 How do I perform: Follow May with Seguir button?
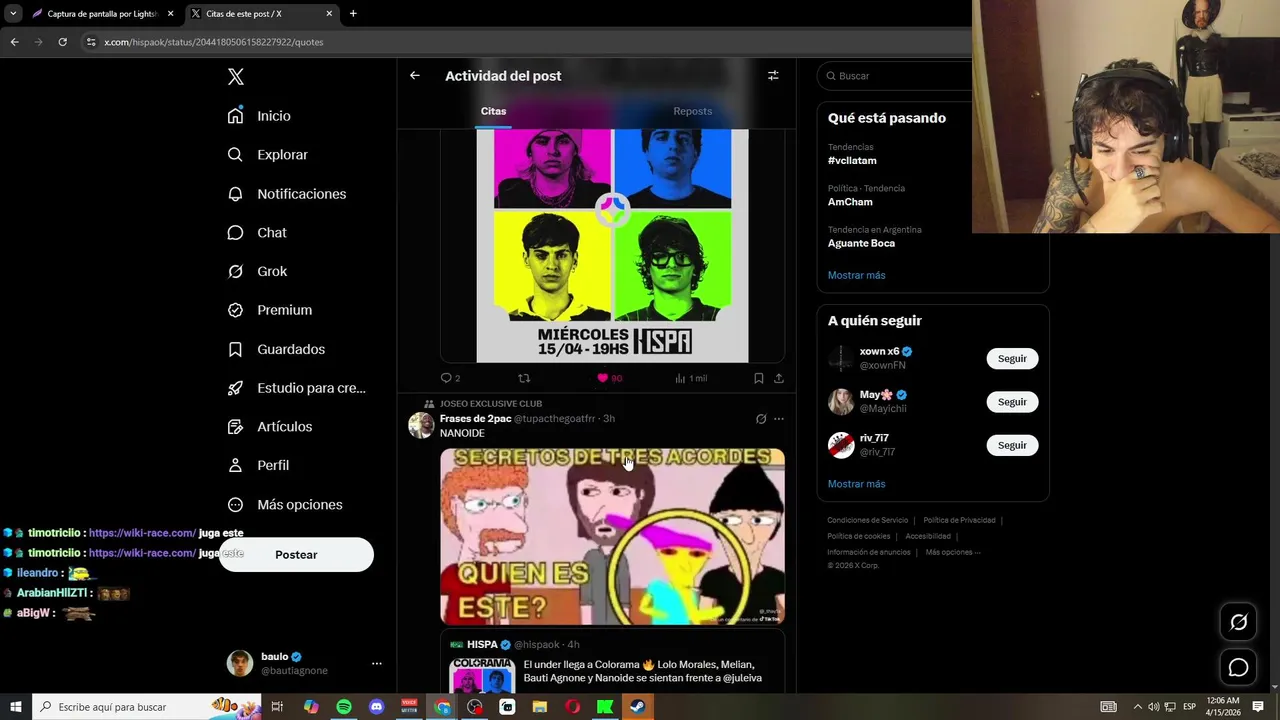tap(1012, 402)
